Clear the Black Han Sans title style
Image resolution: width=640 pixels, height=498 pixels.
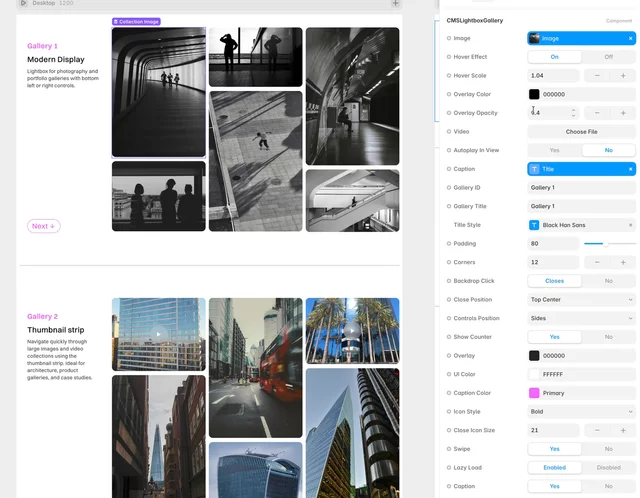[630, 225]
